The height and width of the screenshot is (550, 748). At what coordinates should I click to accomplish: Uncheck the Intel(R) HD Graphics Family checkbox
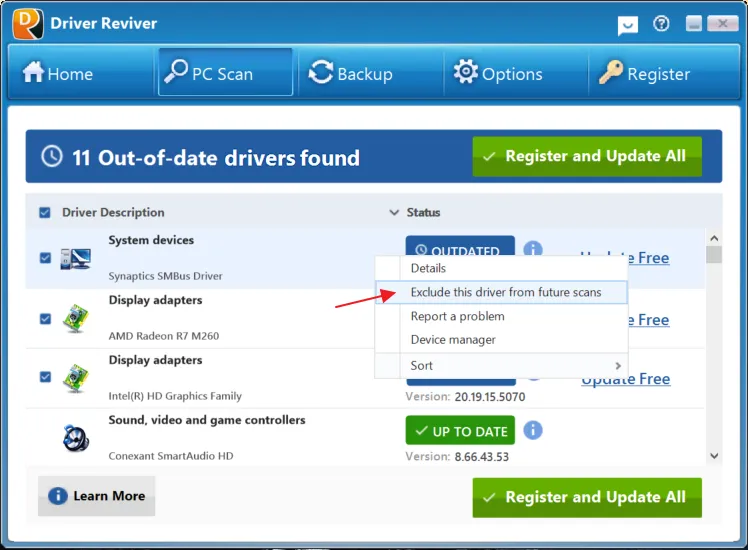45,377
